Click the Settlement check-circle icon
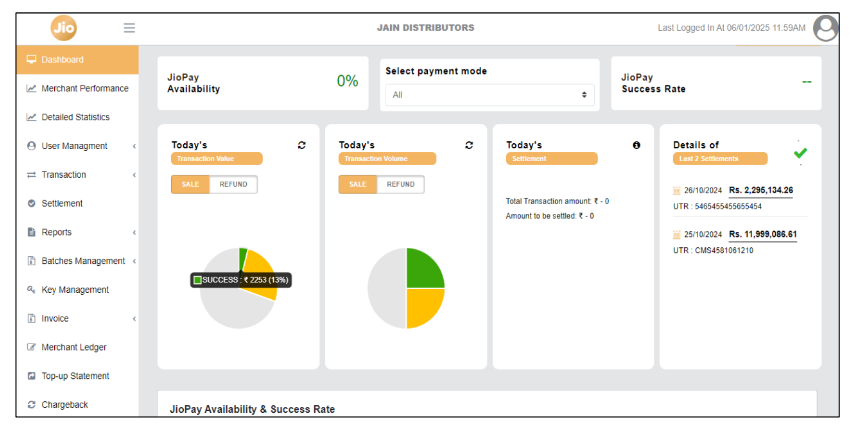The height and width of the screenshot is (429, 856). [31, 203]
